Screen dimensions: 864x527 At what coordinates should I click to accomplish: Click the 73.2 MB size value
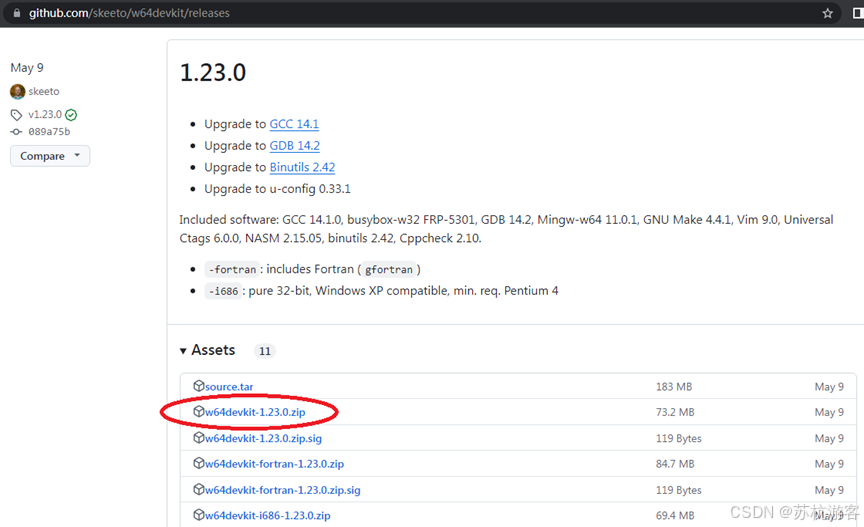(675, 412)
